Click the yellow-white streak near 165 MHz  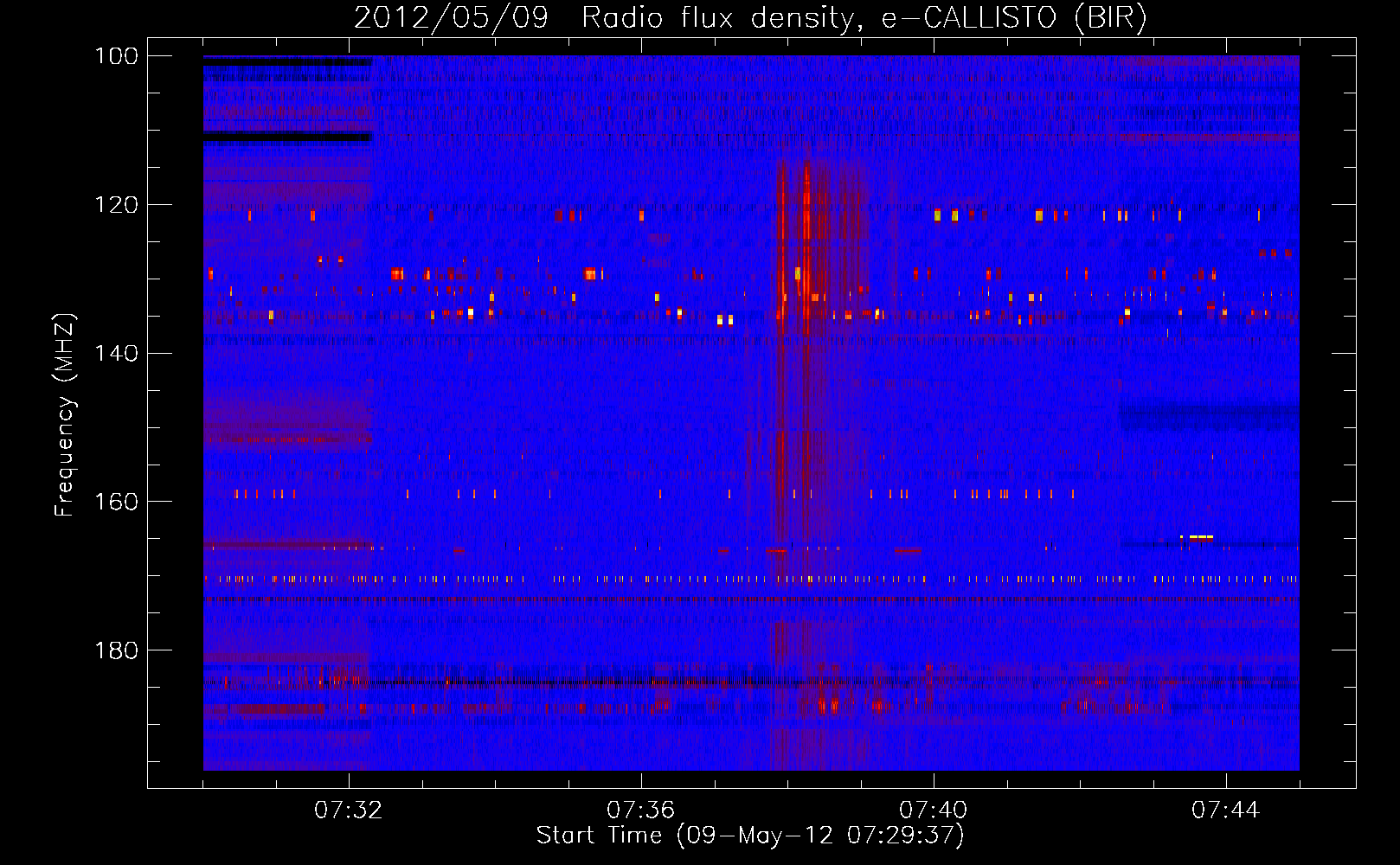(1198, 537)
